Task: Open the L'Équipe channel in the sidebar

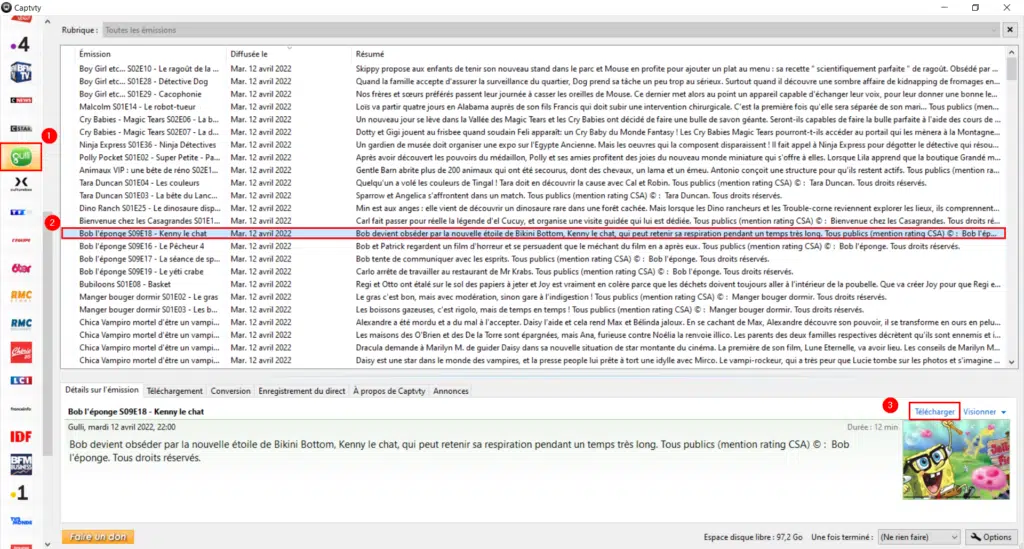Action: 21,240
